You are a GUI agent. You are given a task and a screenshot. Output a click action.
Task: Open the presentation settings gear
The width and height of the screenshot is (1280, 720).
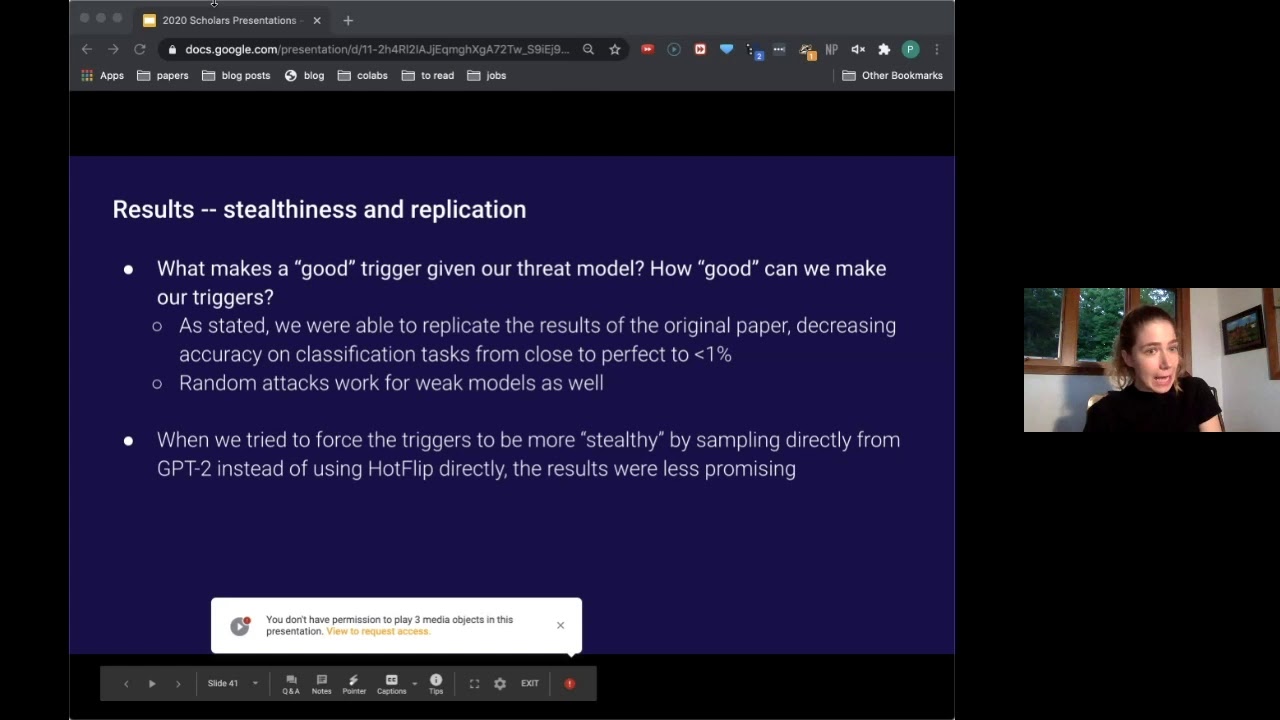[499, 683]
